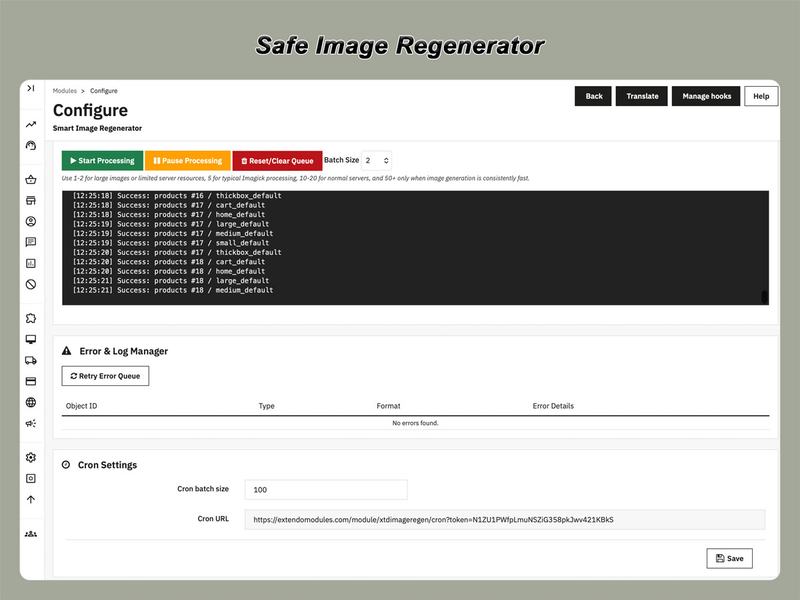Reset/Clear Queue with red button
The width and height of the screenshot is (800, 600).
pyautogui.click(x=277, y=160)
